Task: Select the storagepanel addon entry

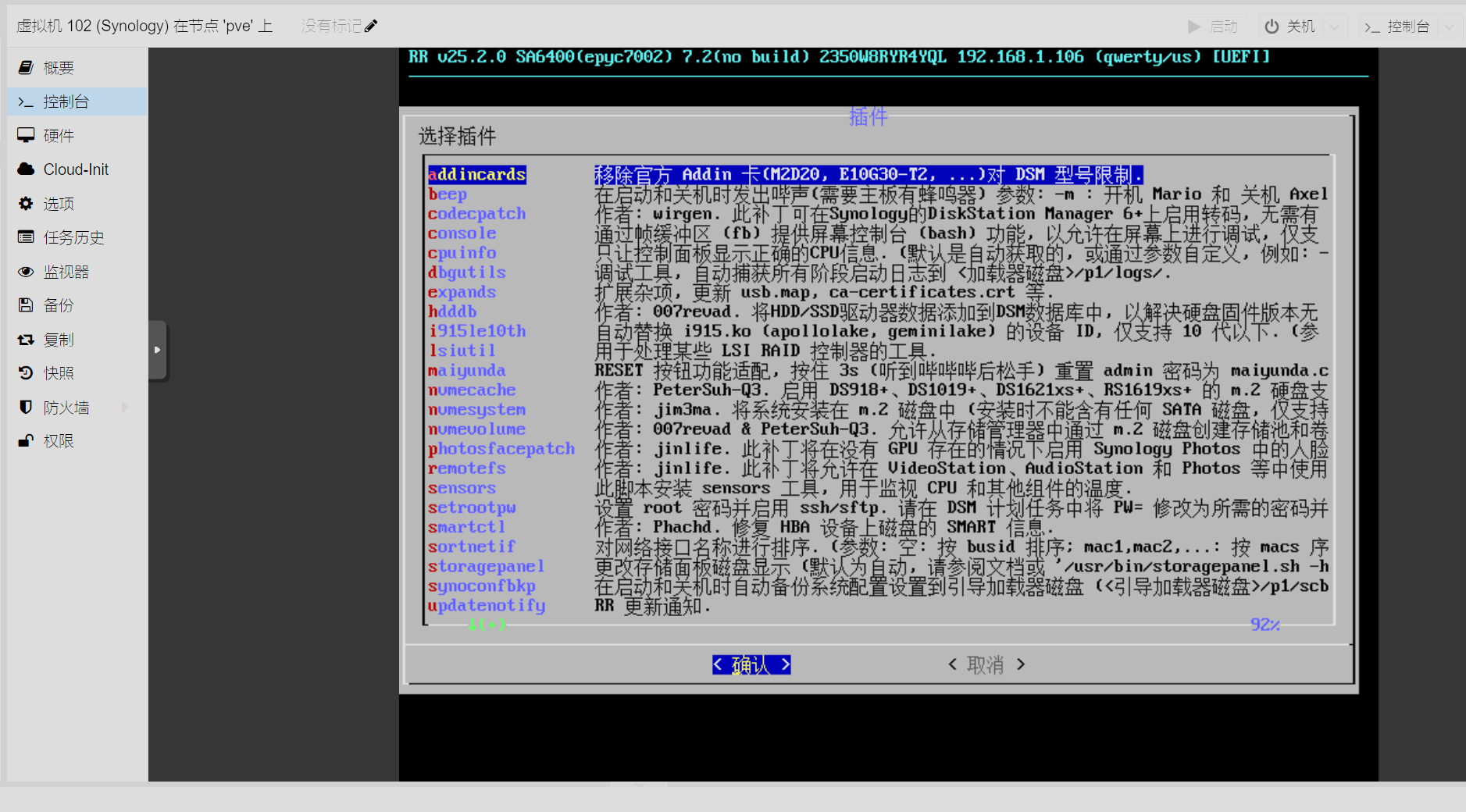Action: (x=487, y=566)
